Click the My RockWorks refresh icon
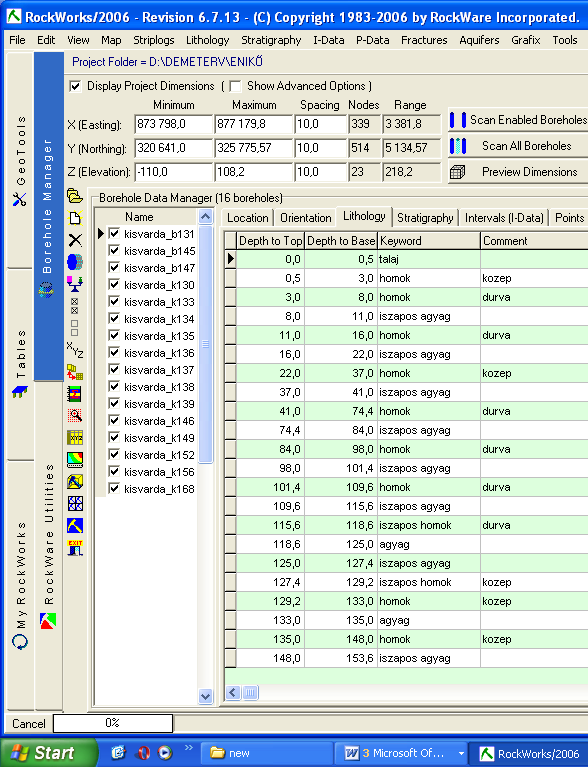This screenshot has width=588, height=767. tap(20, 642)
